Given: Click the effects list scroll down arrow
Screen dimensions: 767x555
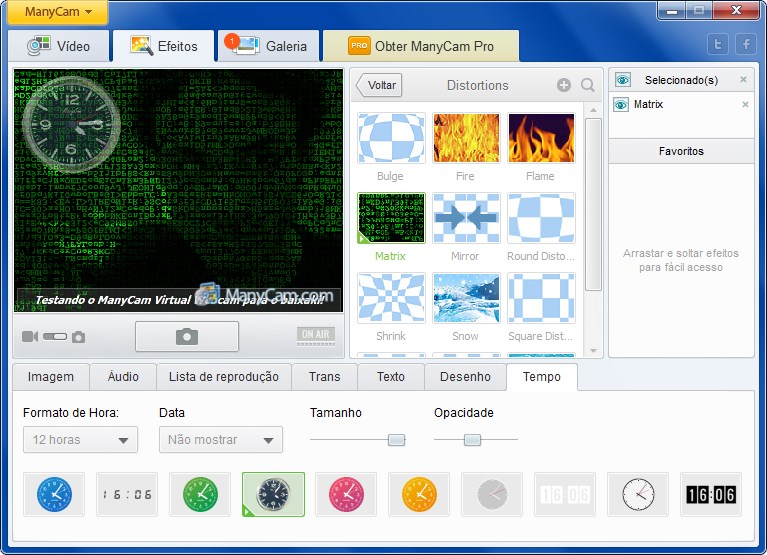Looking at the screenshot, I should tap(593, 351).
